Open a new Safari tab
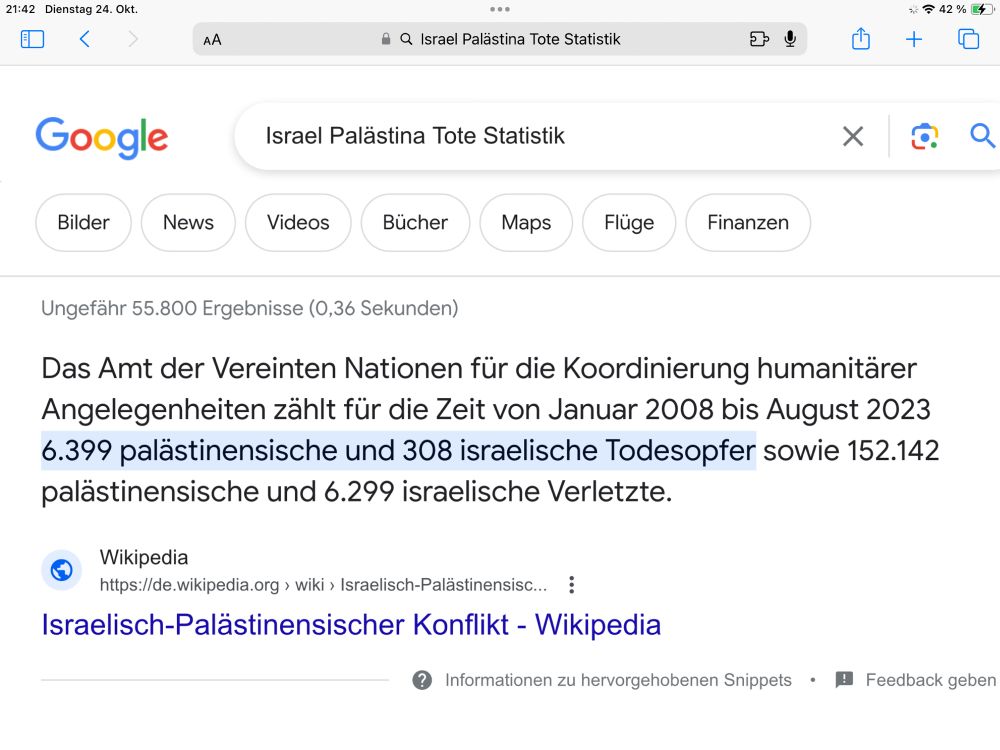The height and width of the screenshot is (750, 1000). 914,40
